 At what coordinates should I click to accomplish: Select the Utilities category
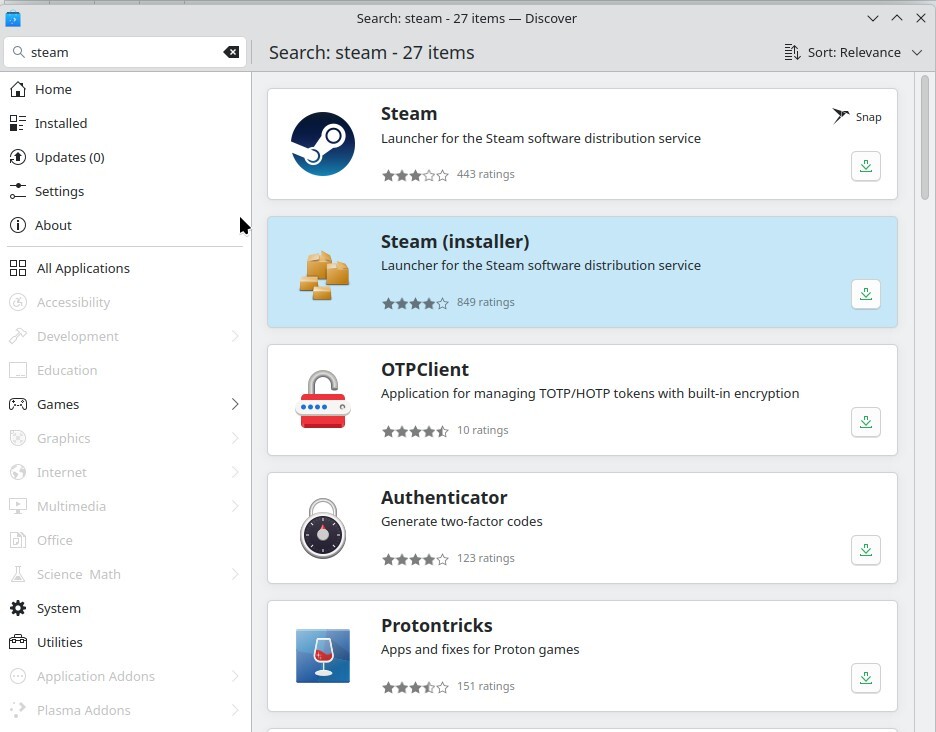pyautogui.click(x=125, y=642)
